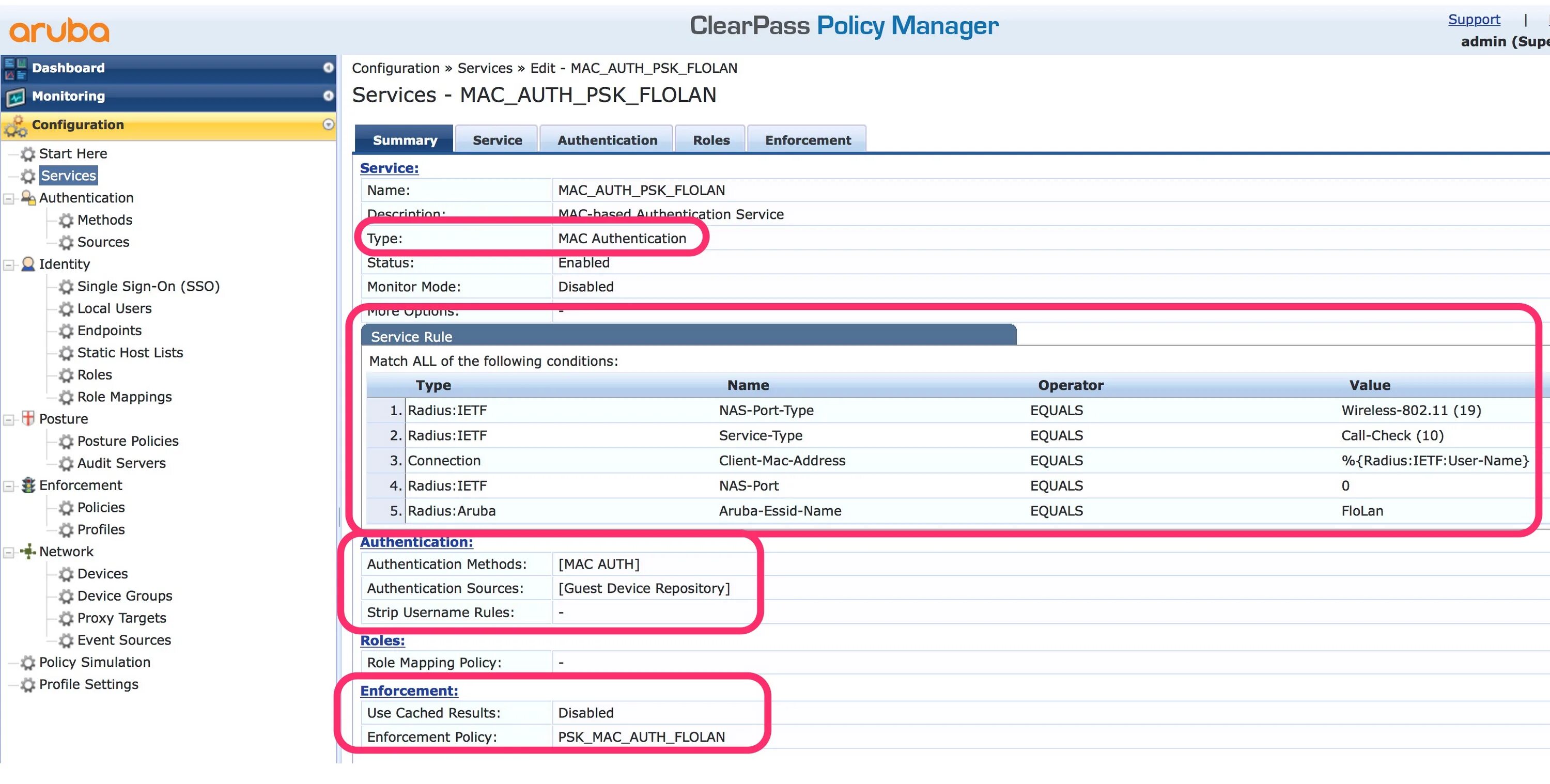Click the Posture shield icon in tree

tap(28, 419)
